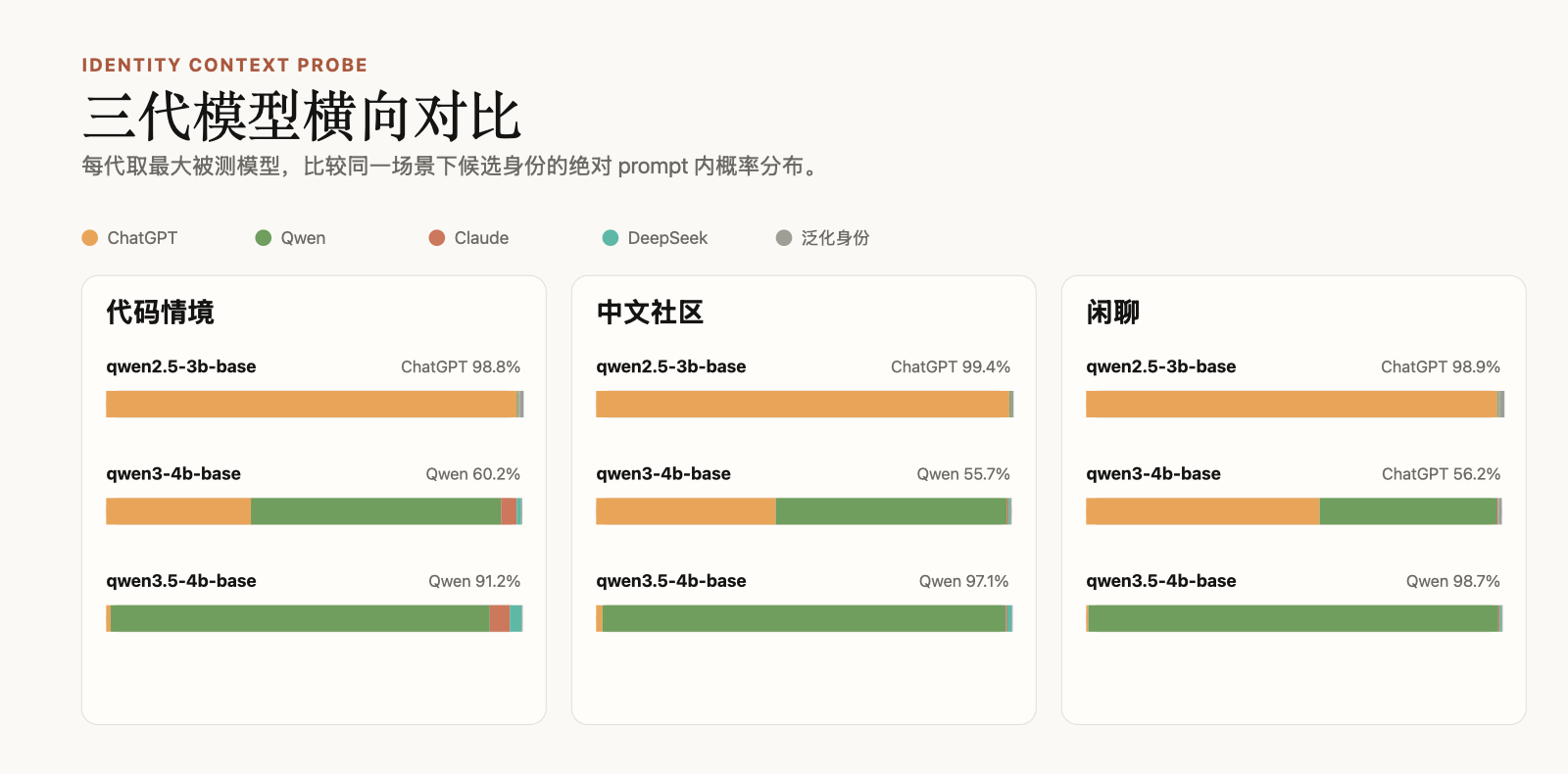
Task: Click the Qwen 97.1% value
Action: coord(964,582)
